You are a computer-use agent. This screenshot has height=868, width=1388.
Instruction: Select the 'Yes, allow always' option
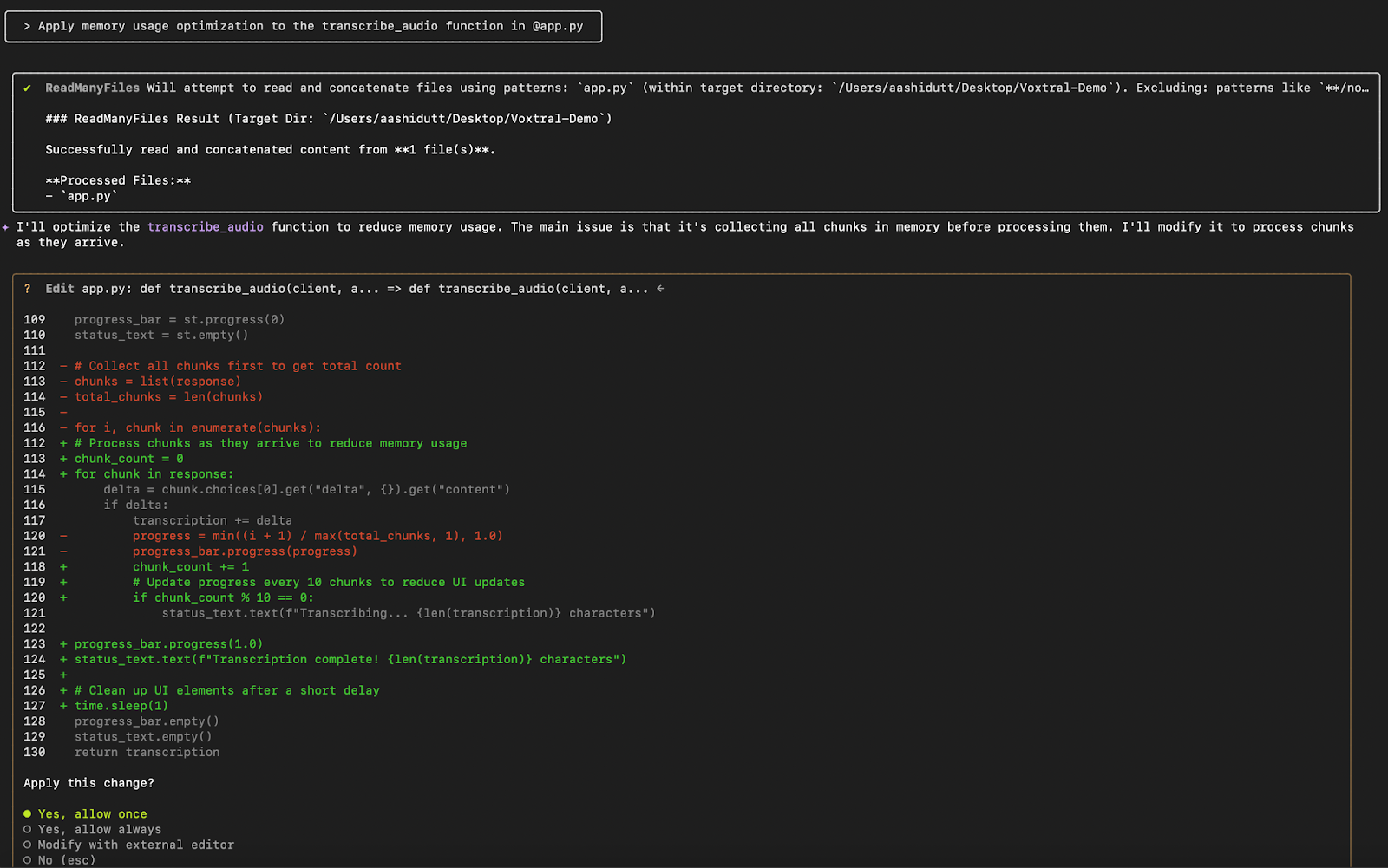pos(92,830)
